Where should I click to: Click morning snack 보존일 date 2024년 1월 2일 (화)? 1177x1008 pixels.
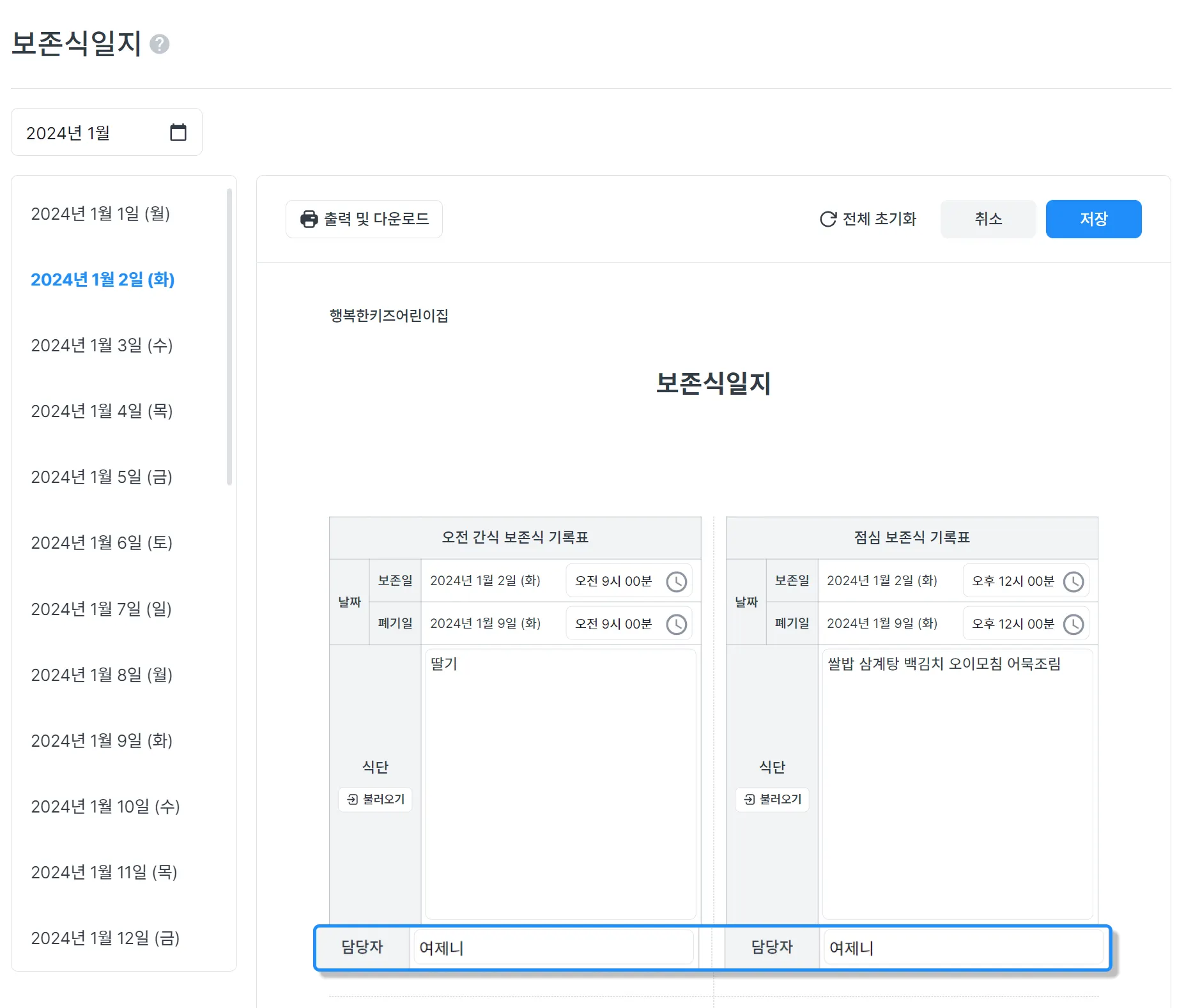(x=486, y=581)
